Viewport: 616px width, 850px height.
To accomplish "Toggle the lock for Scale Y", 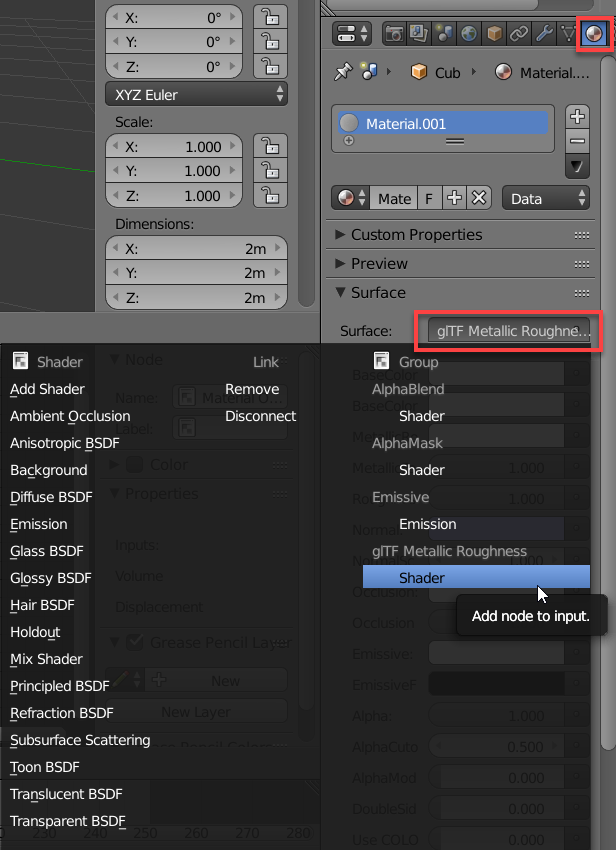I will pos(270,171).
